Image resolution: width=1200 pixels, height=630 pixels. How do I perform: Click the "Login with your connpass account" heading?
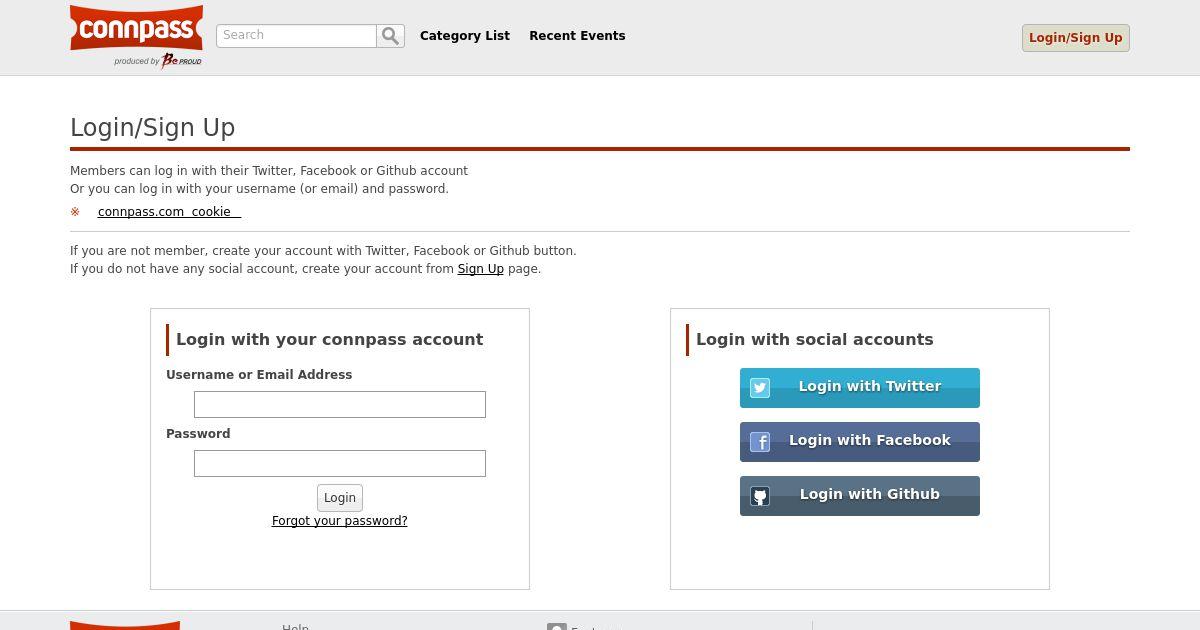tap(329, 340)
